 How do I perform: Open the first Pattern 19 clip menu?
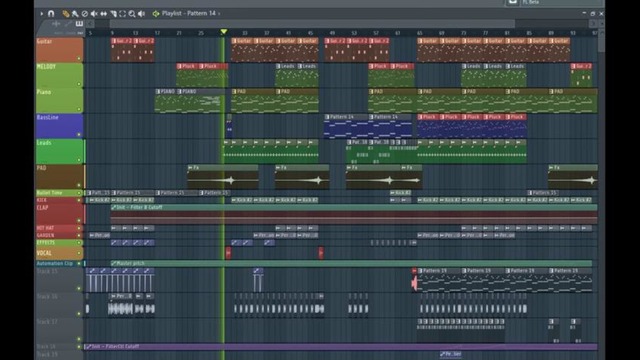[420, 271]
